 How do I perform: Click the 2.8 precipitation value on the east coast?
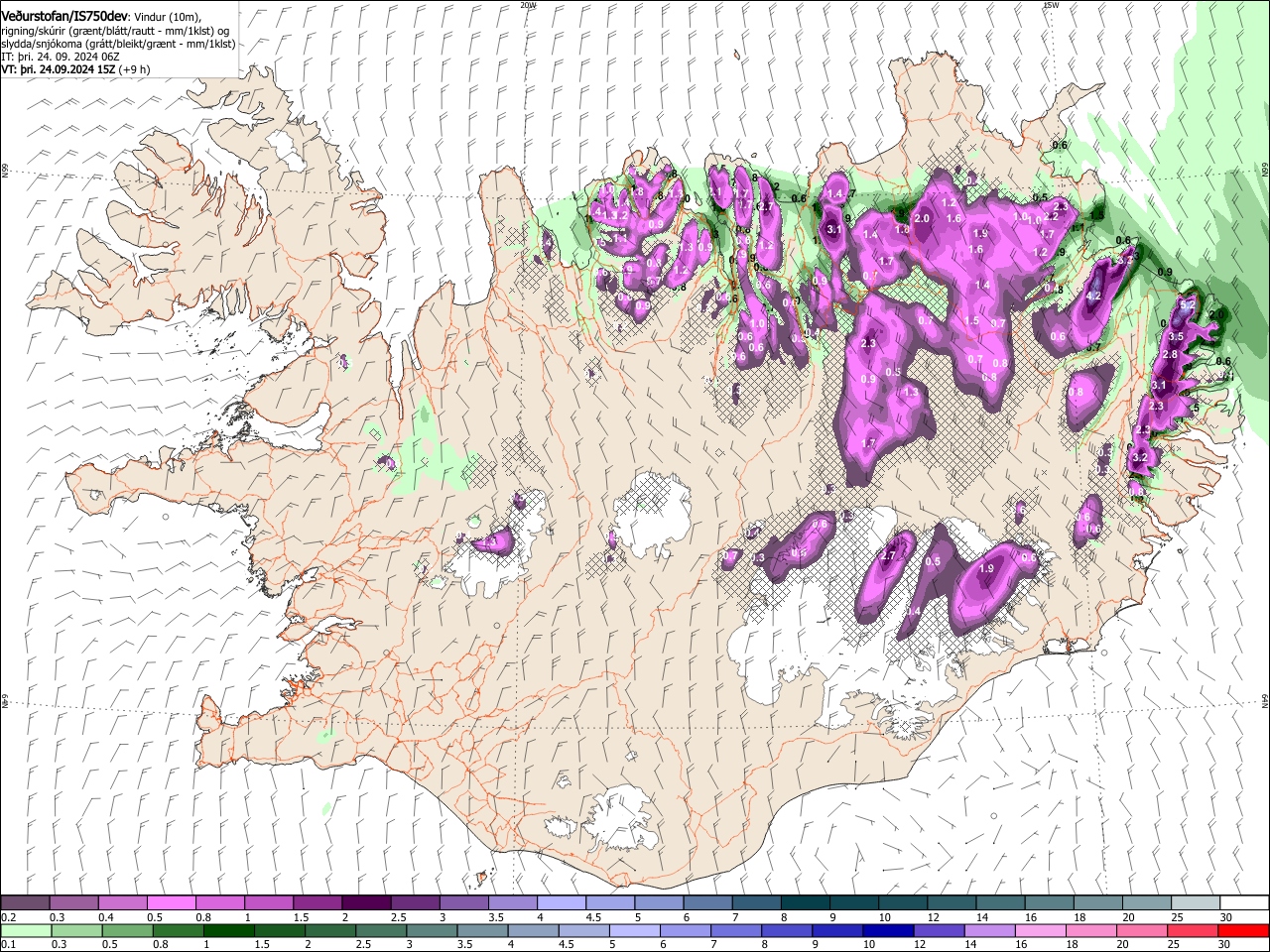click(1169, 354)
